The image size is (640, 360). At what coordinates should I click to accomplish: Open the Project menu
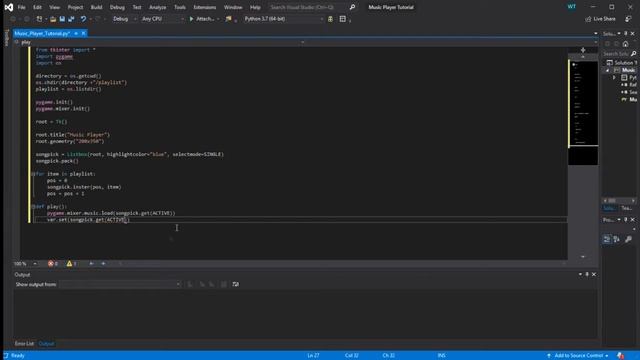click(75, 7)
